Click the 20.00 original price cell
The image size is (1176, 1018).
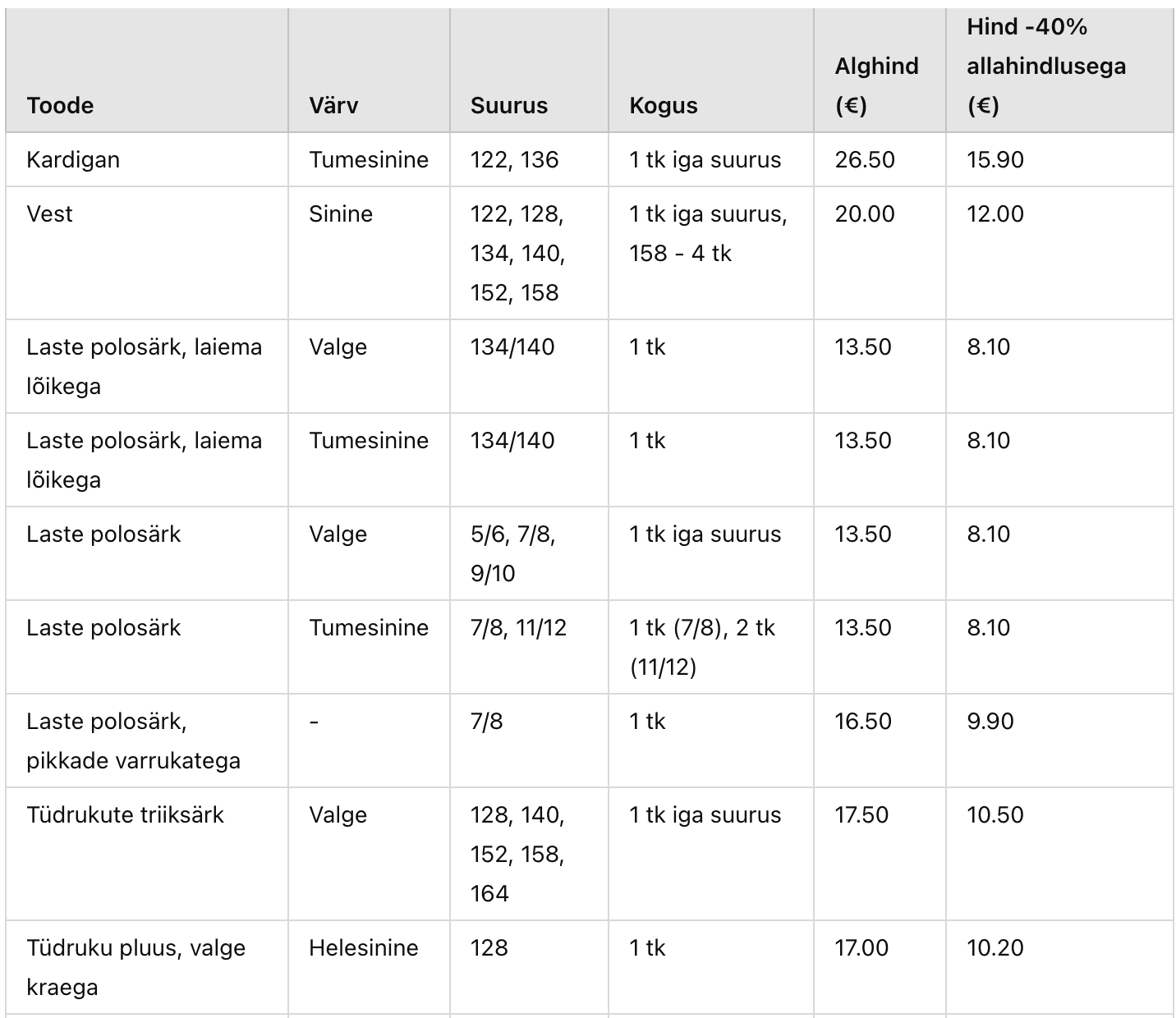pyautogui.click(x=865, y=213)
